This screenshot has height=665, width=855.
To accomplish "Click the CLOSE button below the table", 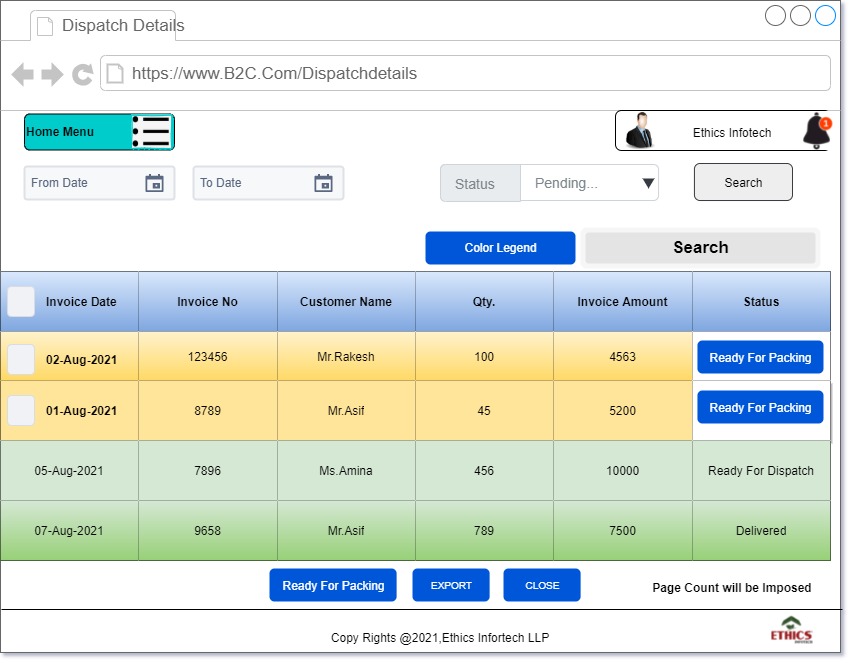I will [x=542, y=586].
